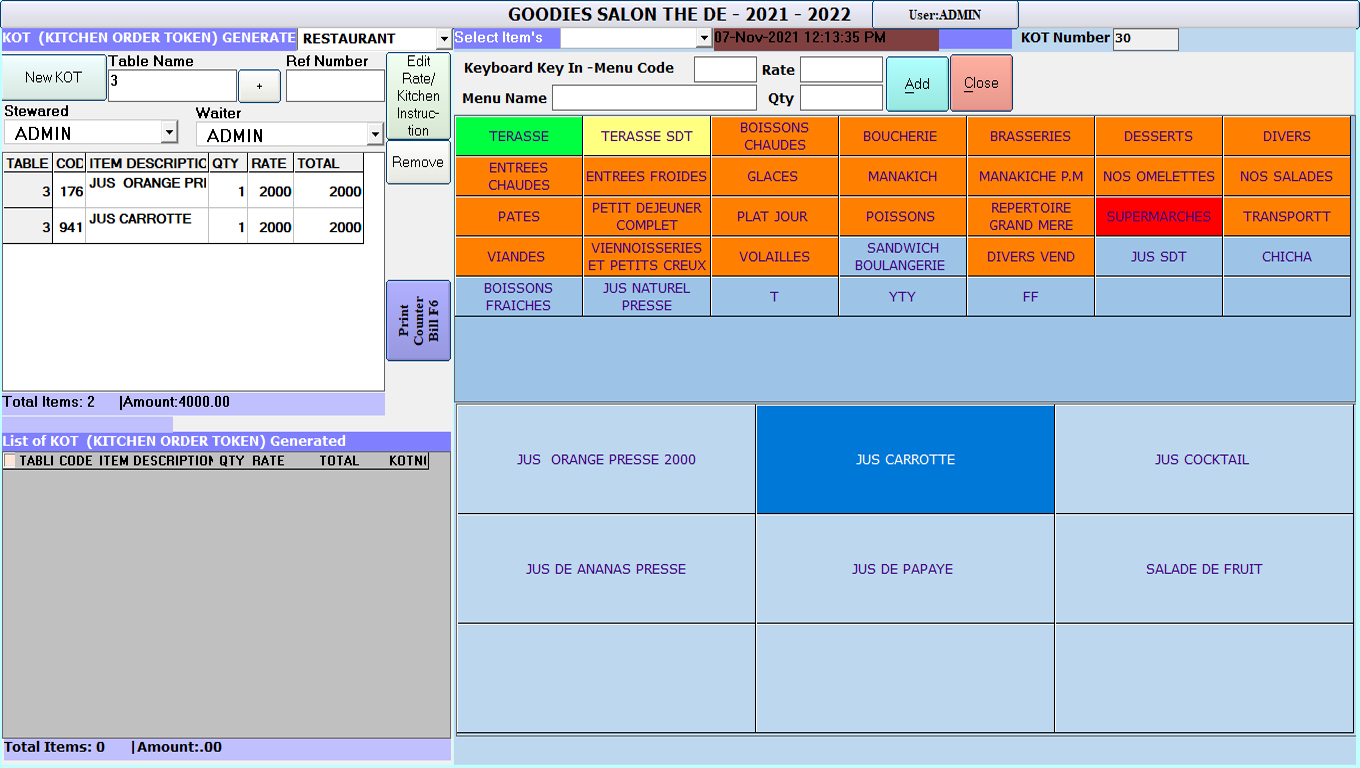1360x768 pixels.
Task: Add the JUS CARROTTE item tile
Action: [905, 459]
